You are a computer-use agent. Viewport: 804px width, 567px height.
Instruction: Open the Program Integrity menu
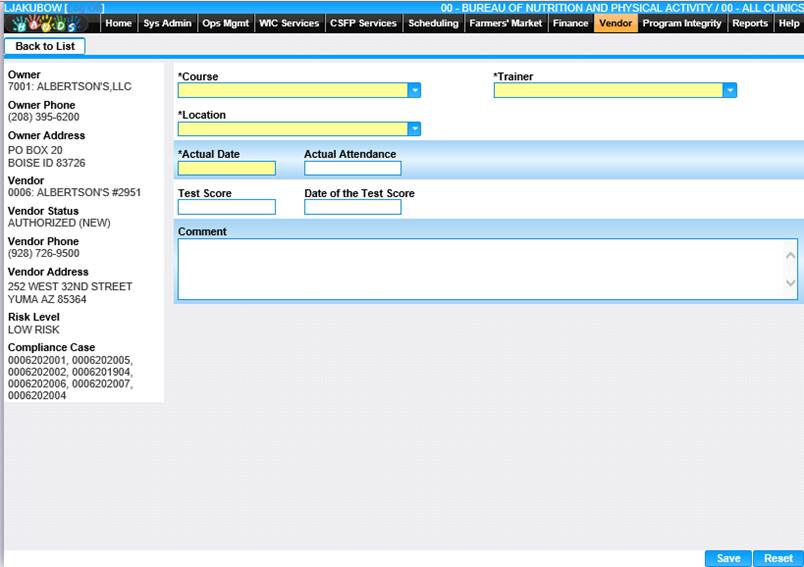[682, 23]
